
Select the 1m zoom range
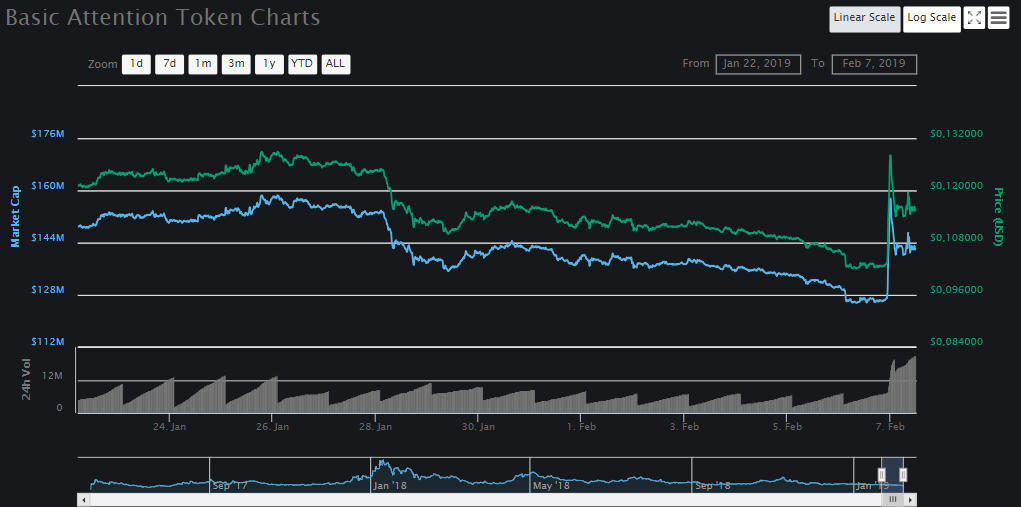202,64
